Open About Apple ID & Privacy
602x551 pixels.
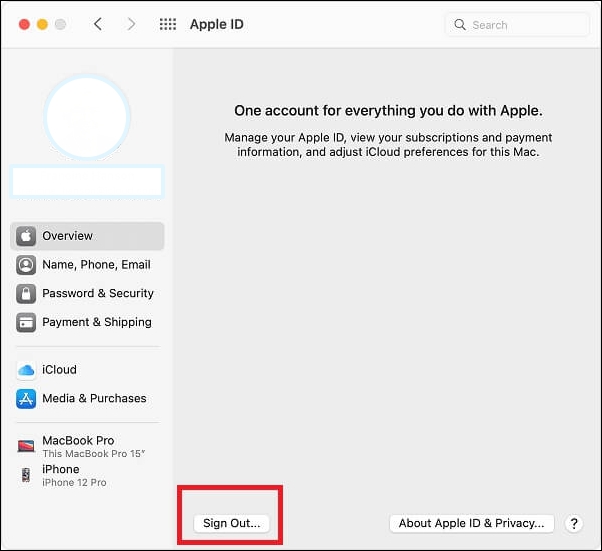(470, 523)
